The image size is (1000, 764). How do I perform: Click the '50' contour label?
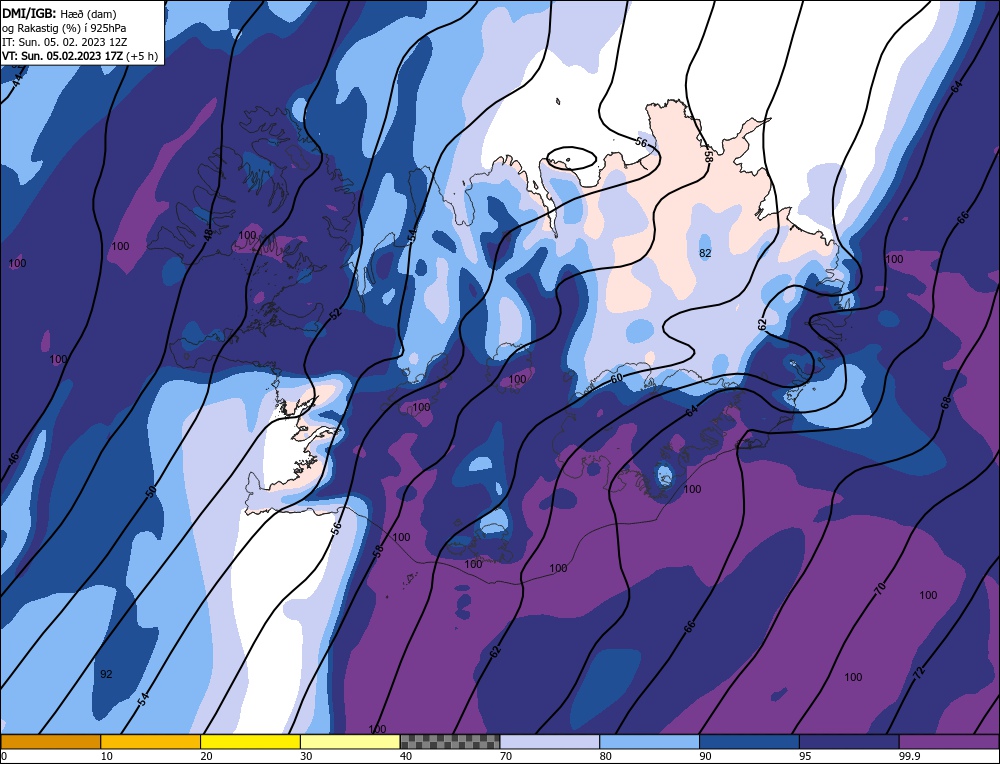pos(151,491)
